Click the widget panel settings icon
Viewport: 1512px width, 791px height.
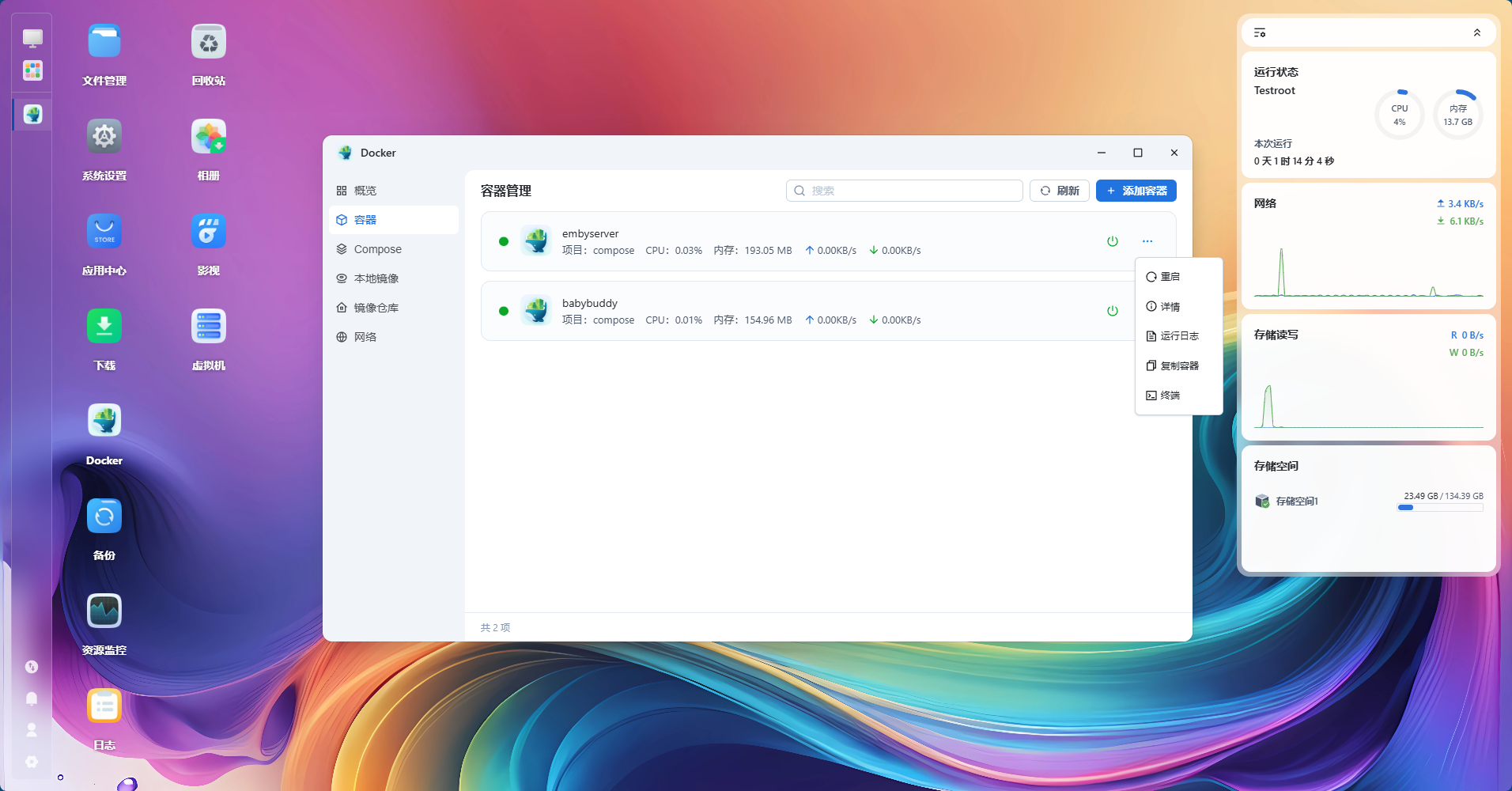coord(1260,32)
